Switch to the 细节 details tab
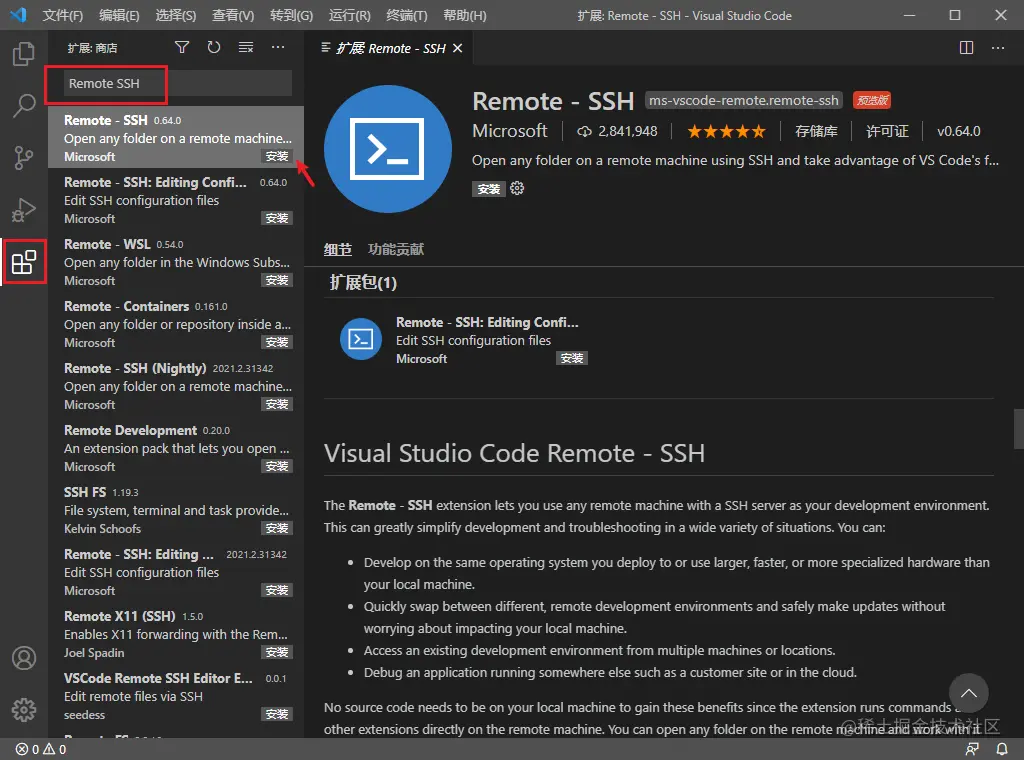The image size is (1024, 760). coord(338,249)
